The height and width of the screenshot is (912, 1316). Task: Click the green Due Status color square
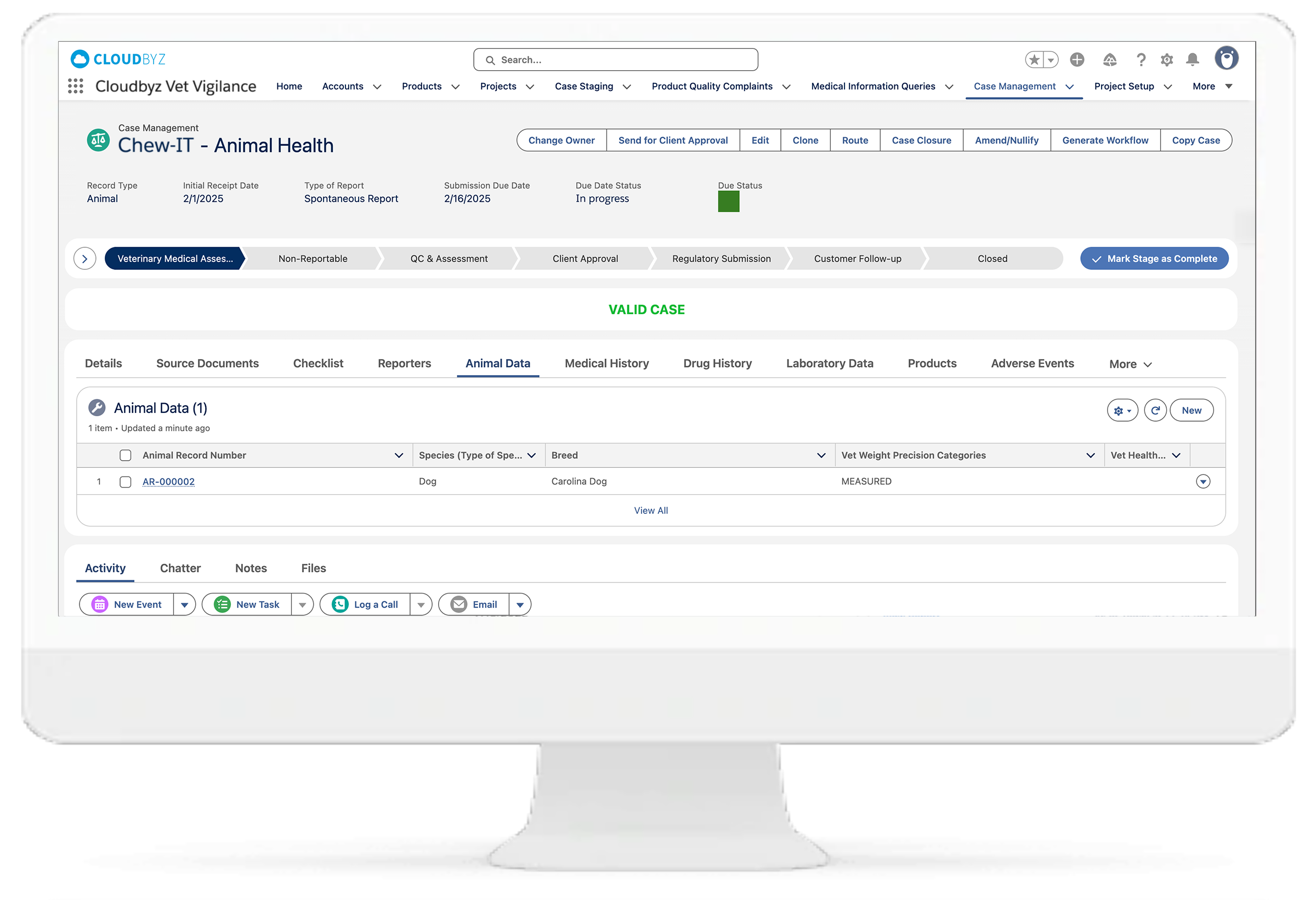[728, 201]
